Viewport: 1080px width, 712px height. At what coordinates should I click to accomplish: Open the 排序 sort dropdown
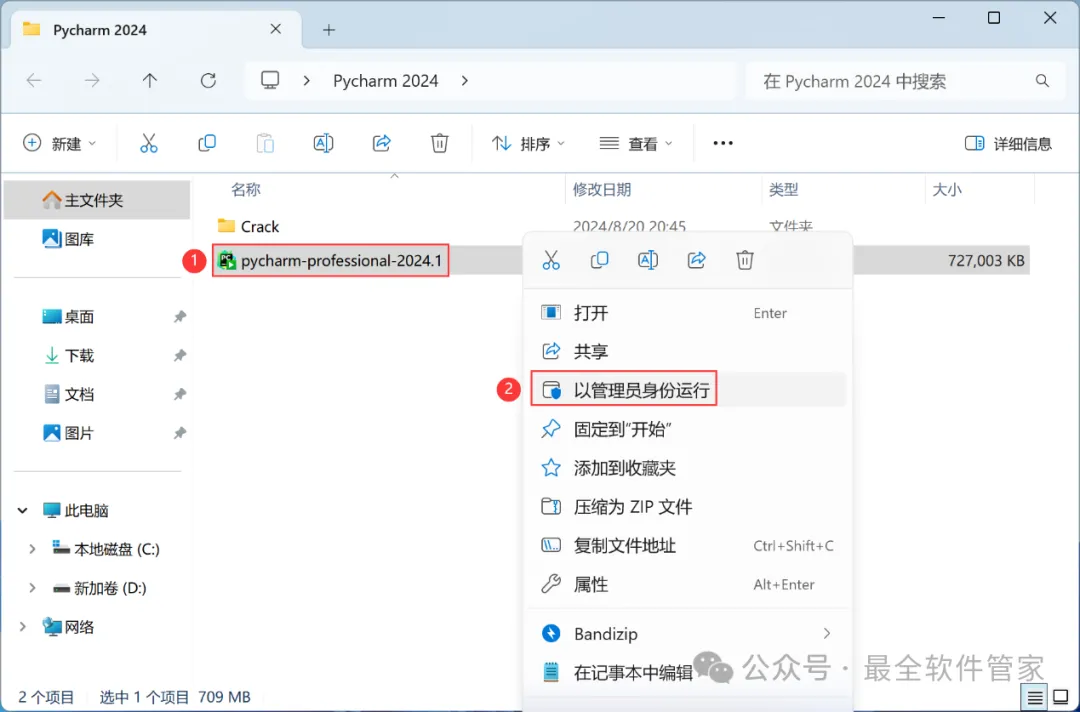528,143
